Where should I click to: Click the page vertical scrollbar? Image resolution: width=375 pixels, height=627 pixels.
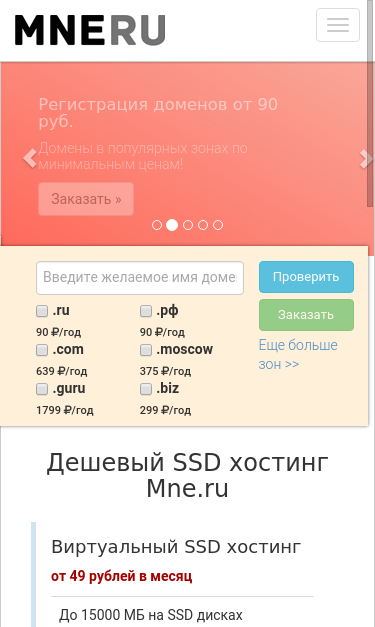[371, 104]
